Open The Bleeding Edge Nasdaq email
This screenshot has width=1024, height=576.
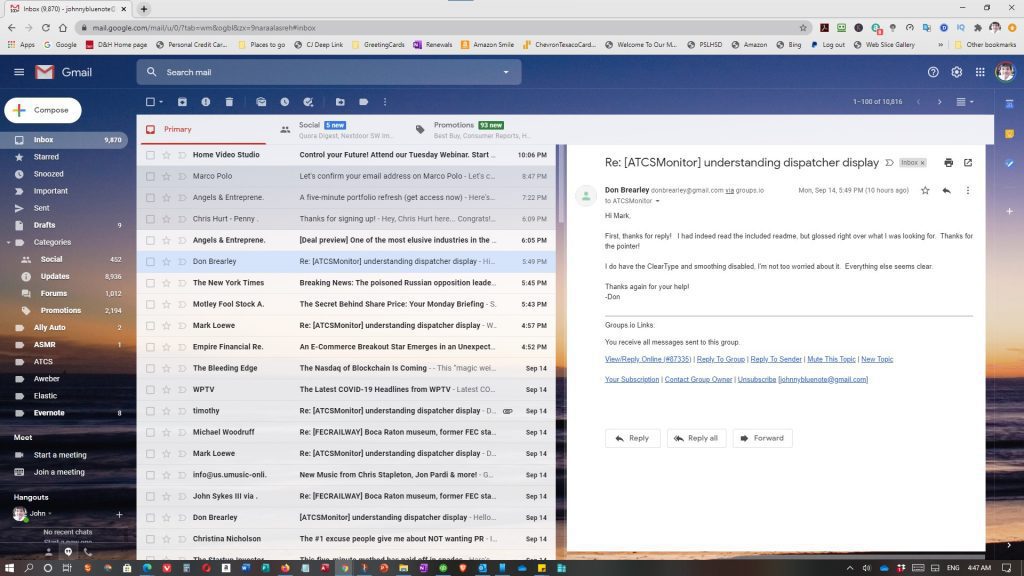tap(346, 368)
